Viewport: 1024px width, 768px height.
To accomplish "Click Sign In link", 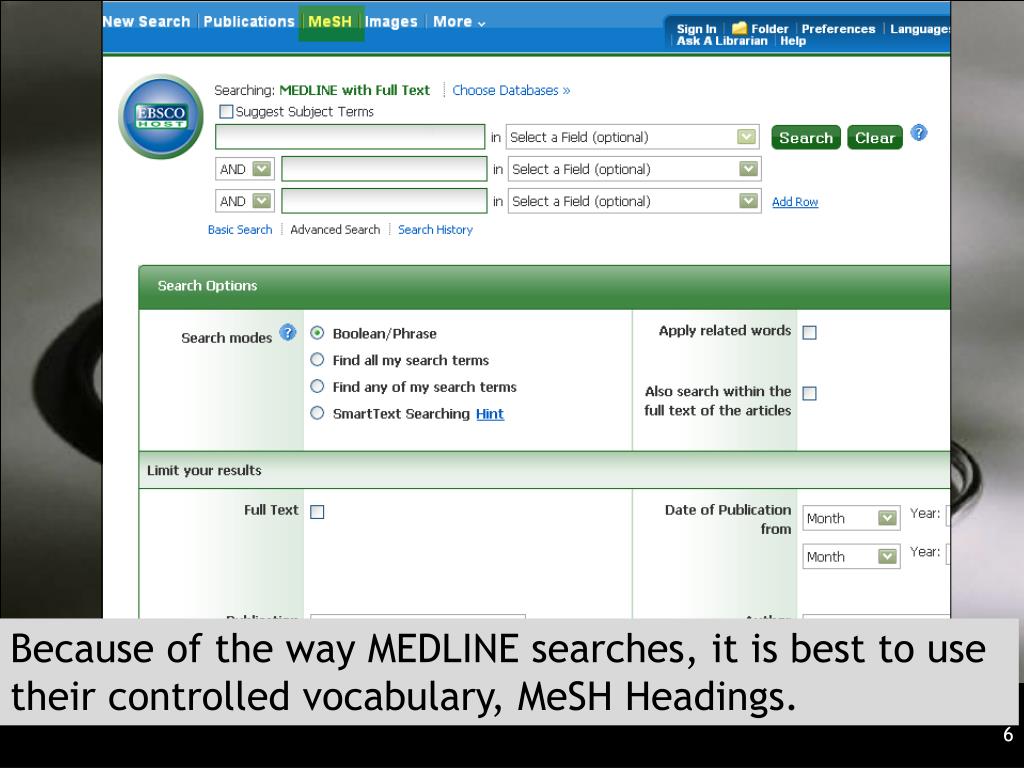I will [x=696, y=29].
